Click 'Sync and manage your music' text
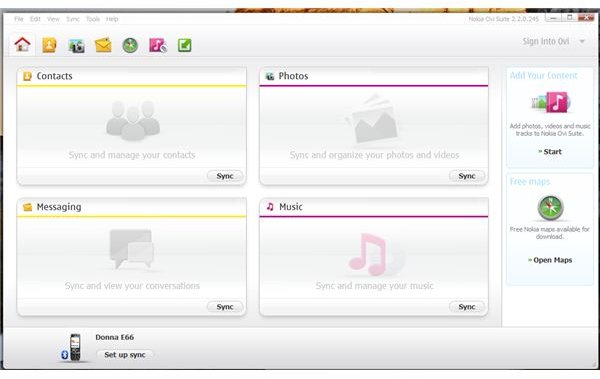Viewport: 600px width, 379px height. point(375,286)
